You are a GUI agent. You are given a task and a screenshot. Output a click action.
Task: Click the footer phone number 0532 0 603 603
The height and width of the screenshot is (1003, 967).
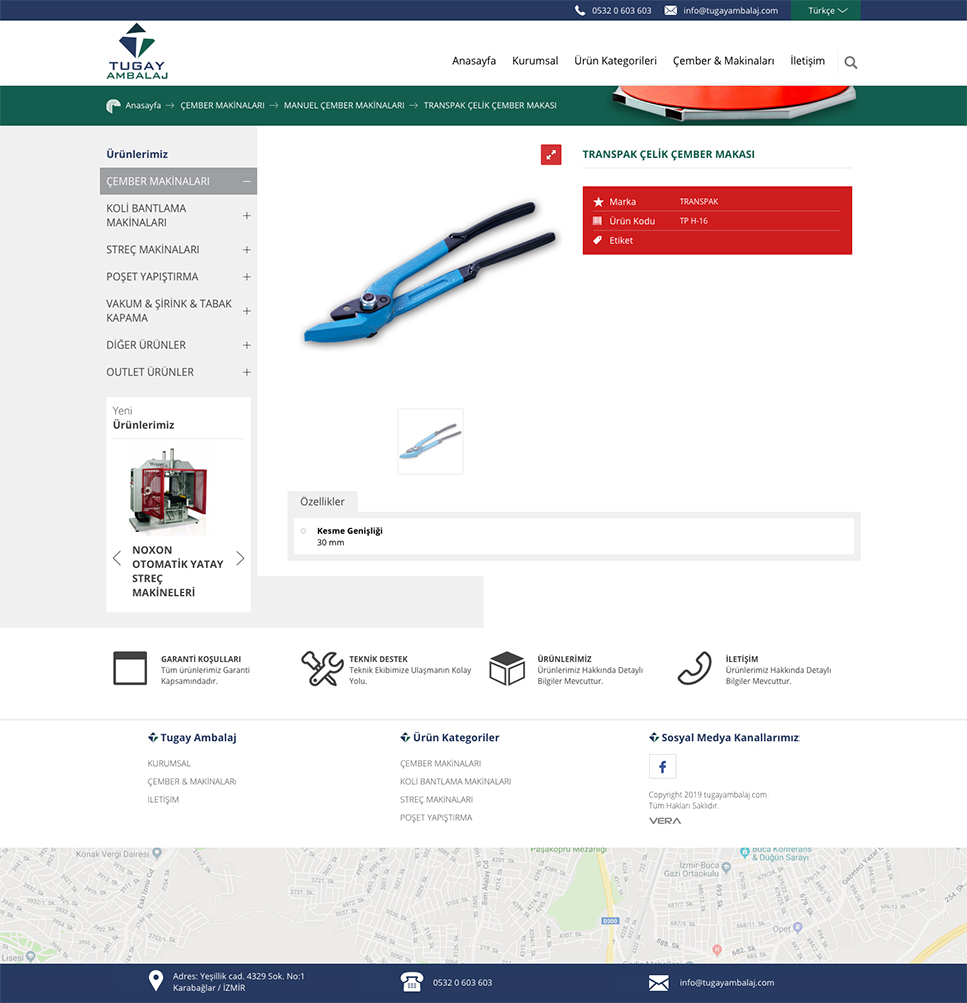click(462, 983)
